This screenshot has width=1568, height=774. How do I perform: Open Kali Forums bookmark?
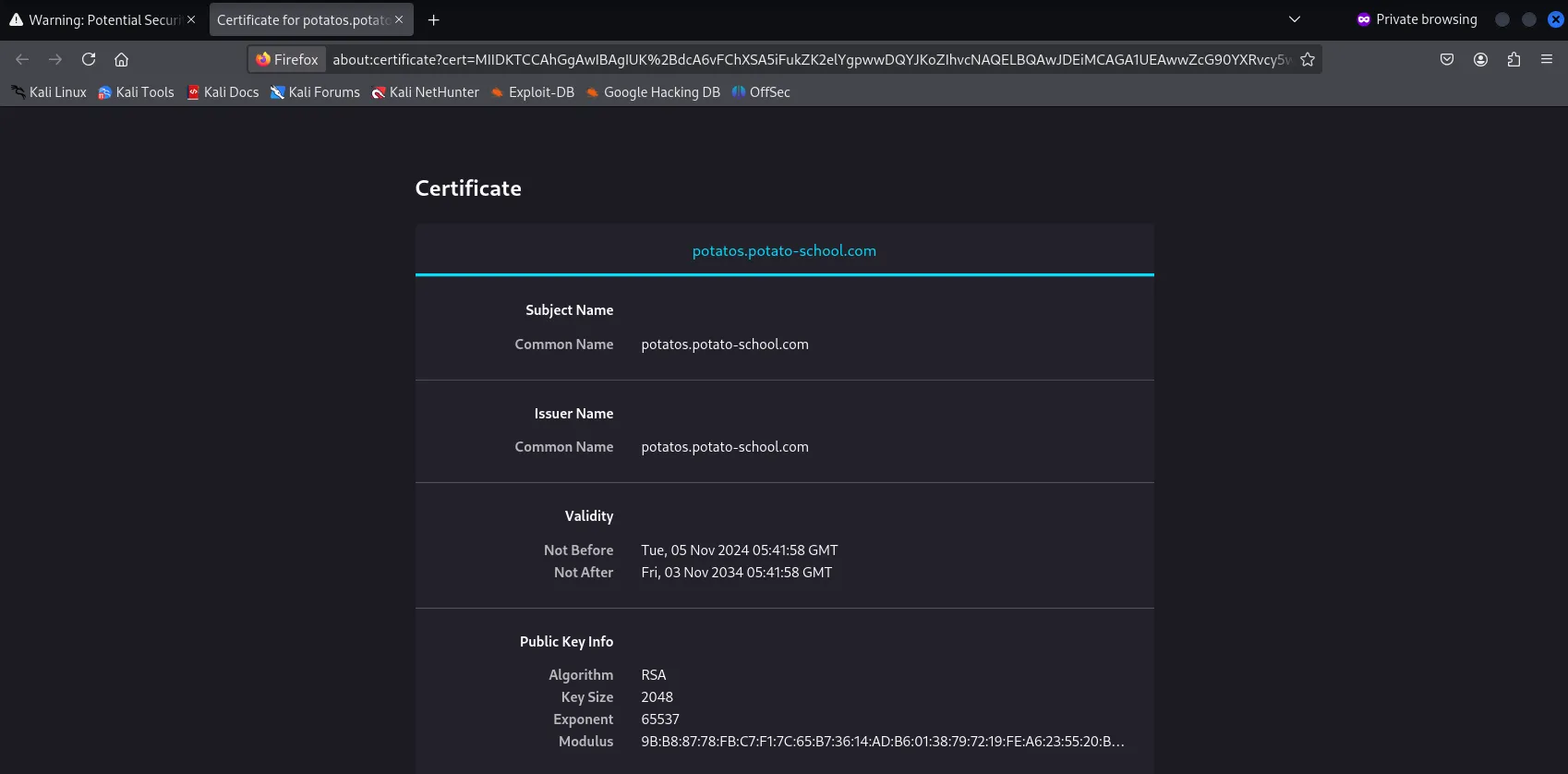(315, 92)
